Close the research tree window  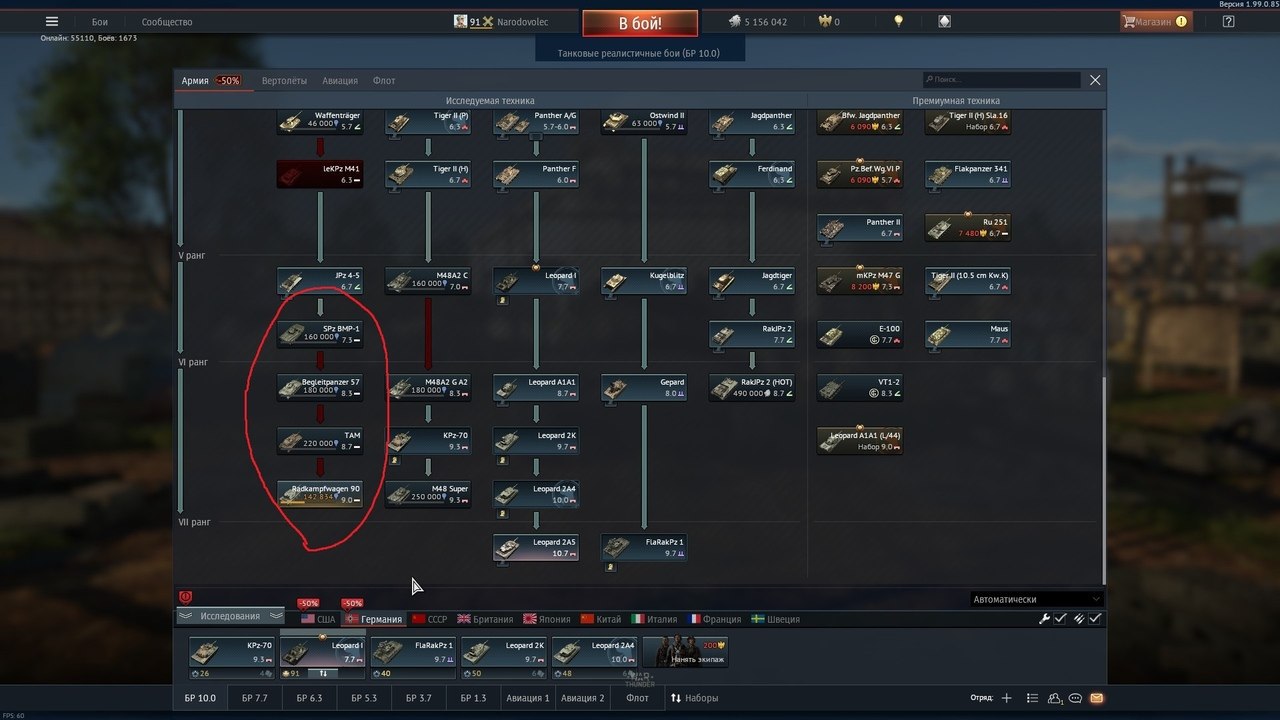pyautogui.click(x=1095, y=80)
